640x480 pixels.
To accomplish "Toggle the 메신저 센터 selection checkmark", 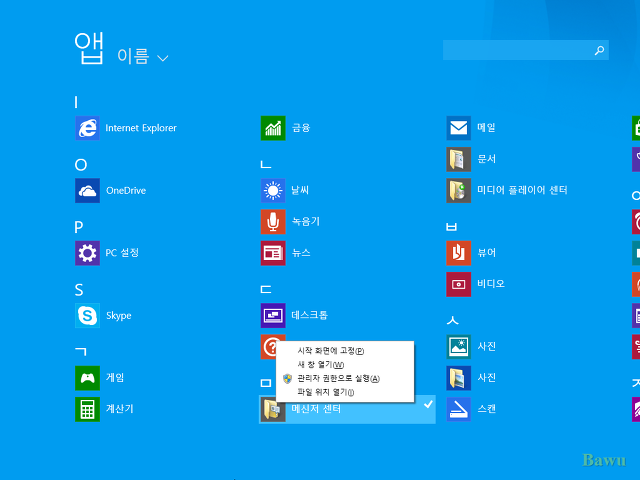I will [x=428, y=404].
